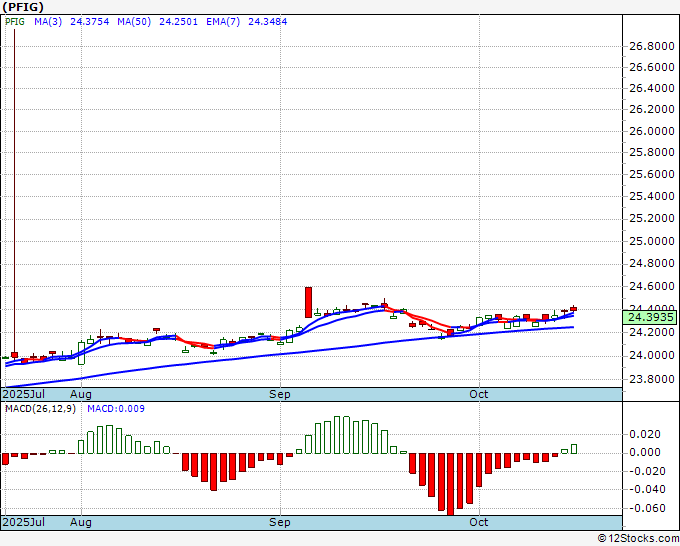Click the MACD(26,12,9) indicator label
This screenshot has height=546, width=680.
pyautogui.click(x=40, y=409)
